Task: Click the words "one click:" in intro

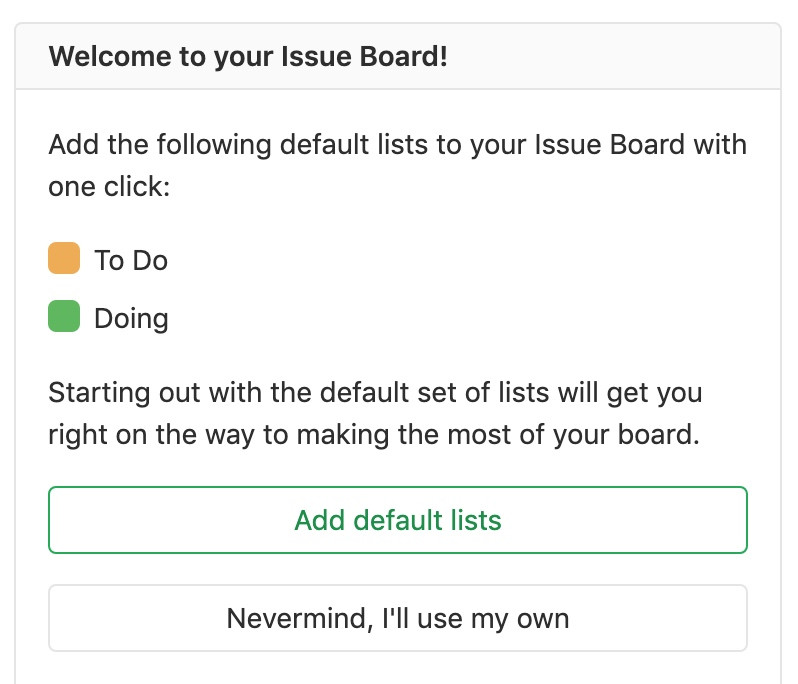Action: 110,187
